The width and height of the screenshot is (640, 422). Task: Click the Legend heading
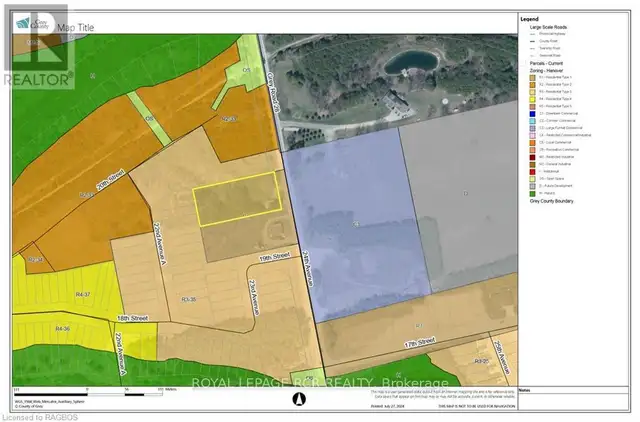(531, 19)
